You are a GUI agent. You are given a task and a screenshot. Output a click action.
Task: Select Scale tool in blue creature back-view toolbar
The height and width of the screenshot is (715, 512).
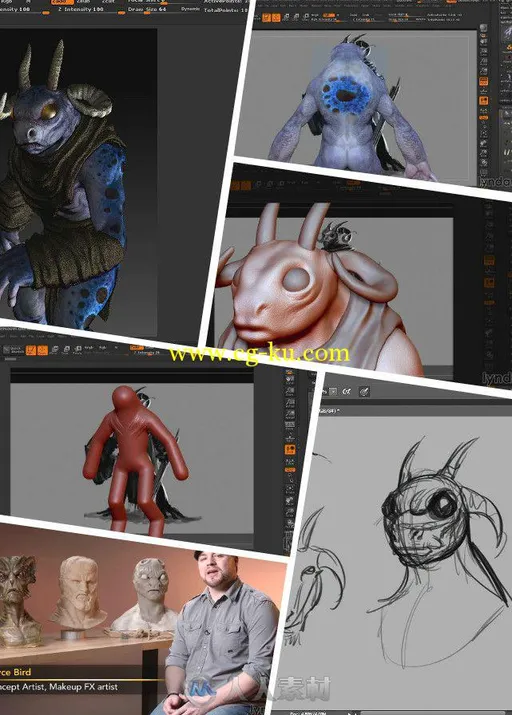coord(296,17)
